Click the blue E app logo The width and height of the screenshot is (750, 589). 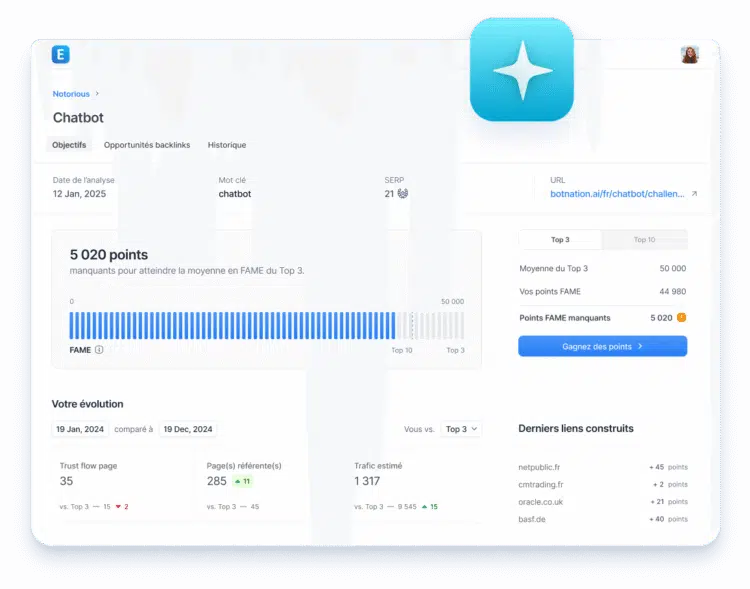(x=61, y=55)
